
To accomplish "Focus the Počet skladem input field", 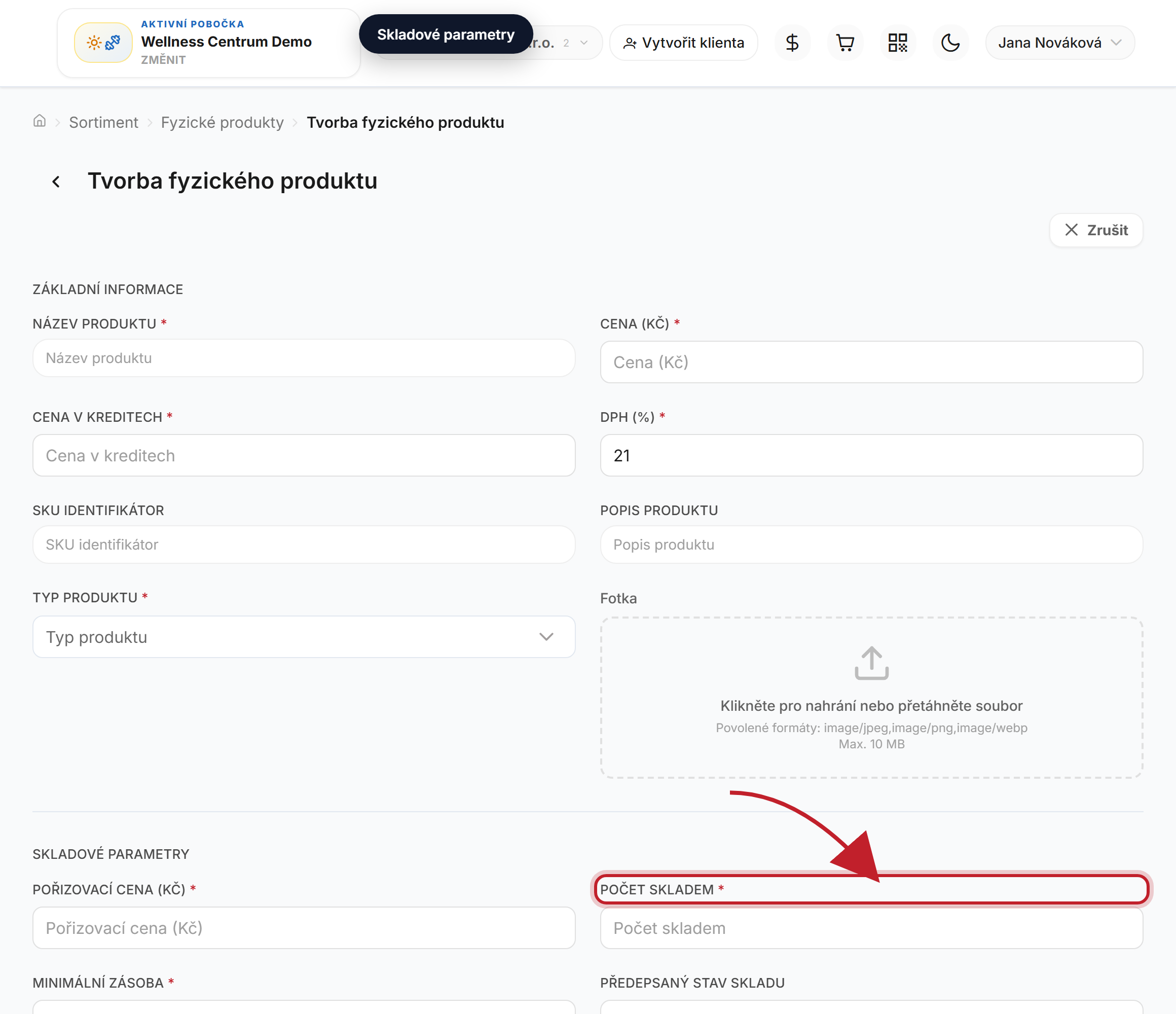I will [x=871, y=928].
